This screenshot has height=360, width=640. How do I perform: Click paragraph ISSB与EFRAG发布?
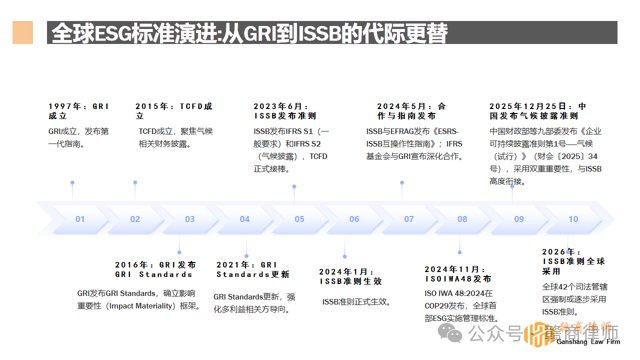coord(414,144)
